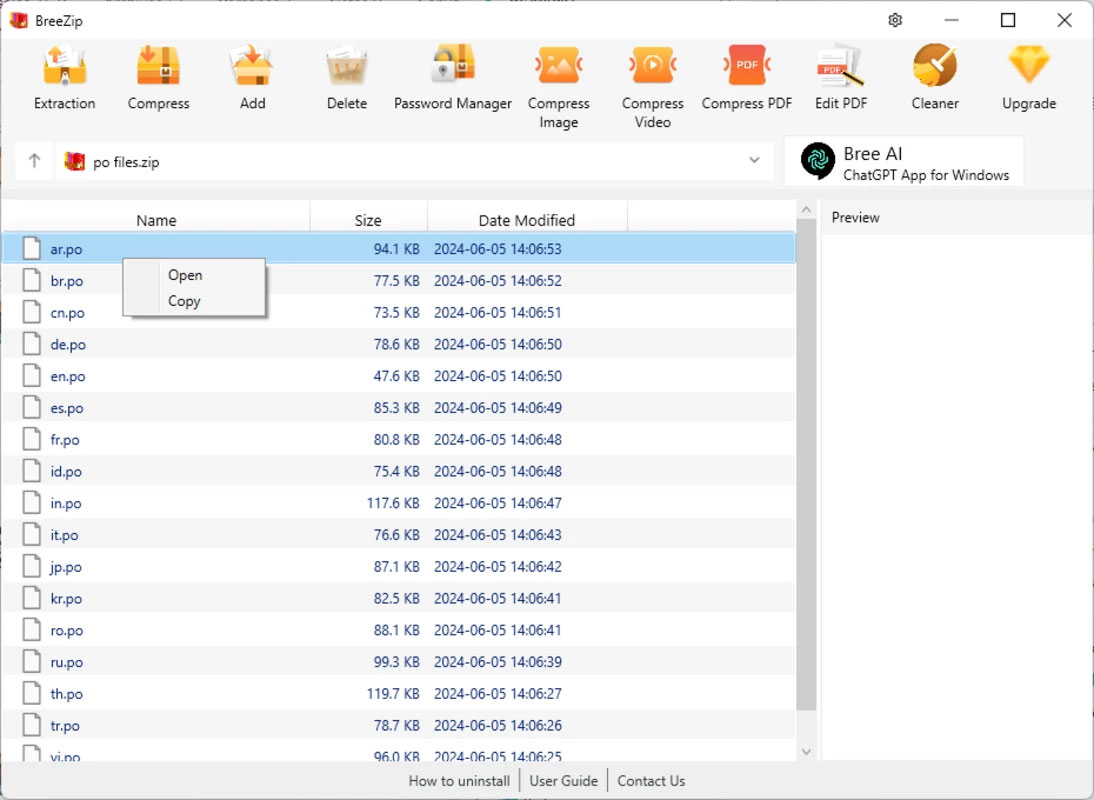Select the ar.po file row

(x=398, y=248)
